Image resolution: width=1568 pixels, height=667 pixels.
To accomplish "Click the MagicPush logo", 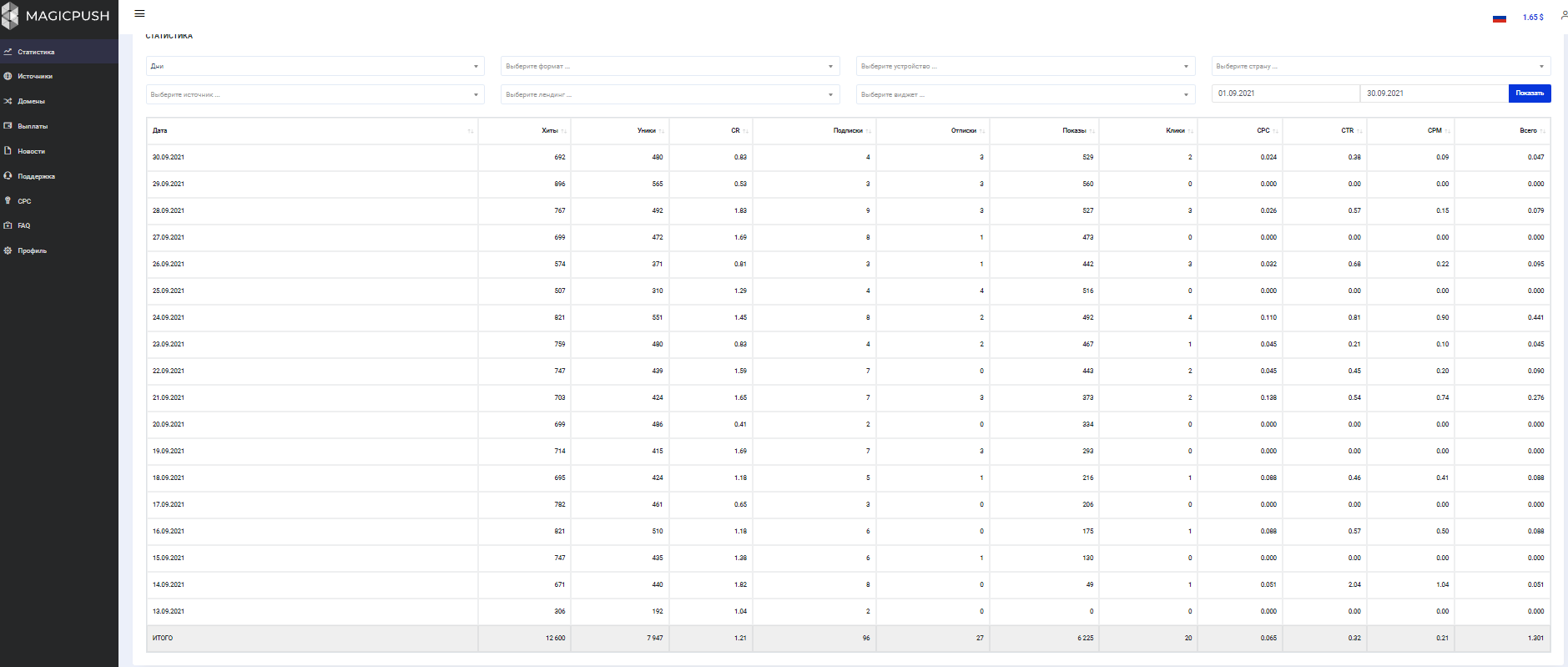I will click(x=55, y=16).
